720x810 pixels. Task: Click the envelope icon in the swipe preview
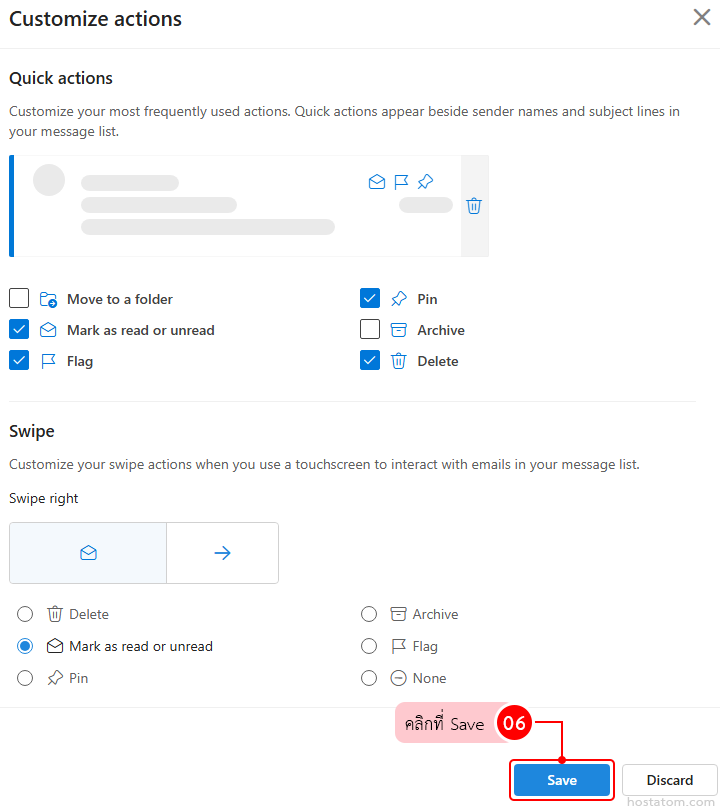click(87, 552)
